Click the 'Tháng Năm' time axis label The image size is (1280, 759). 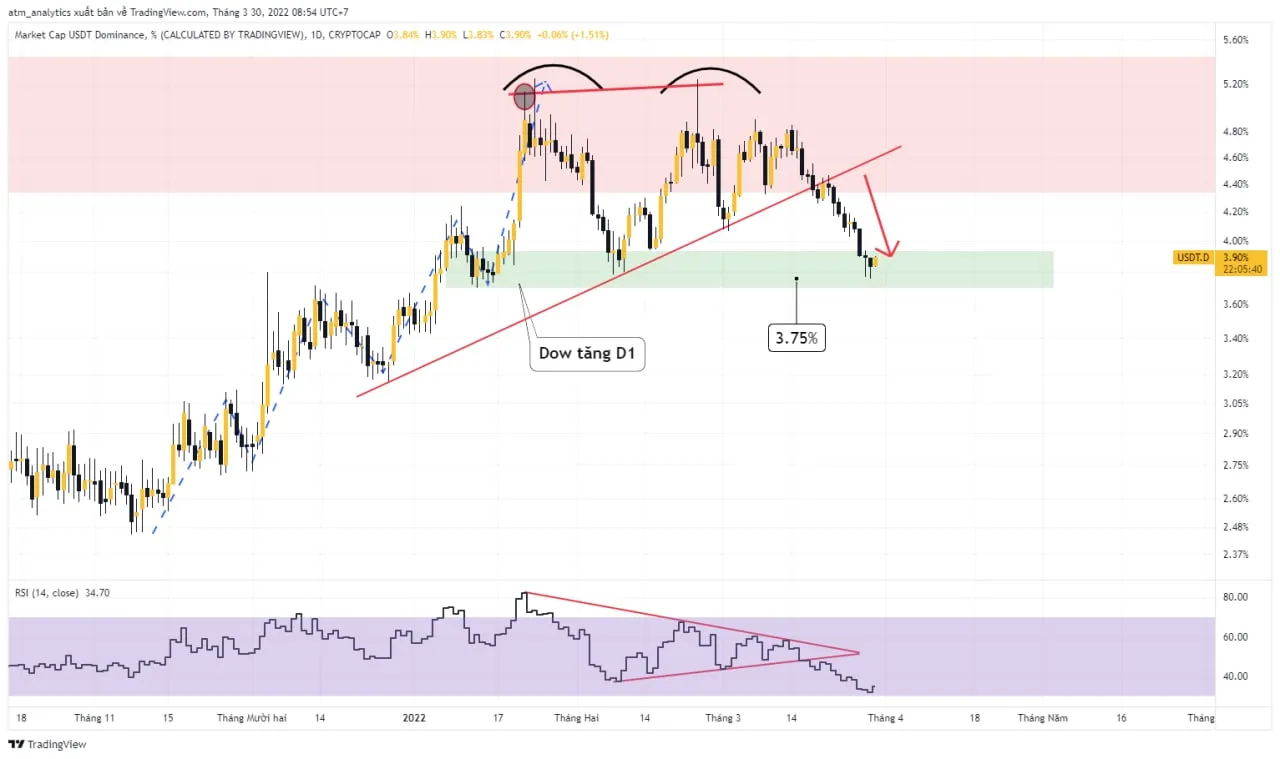pos(1042,718)
